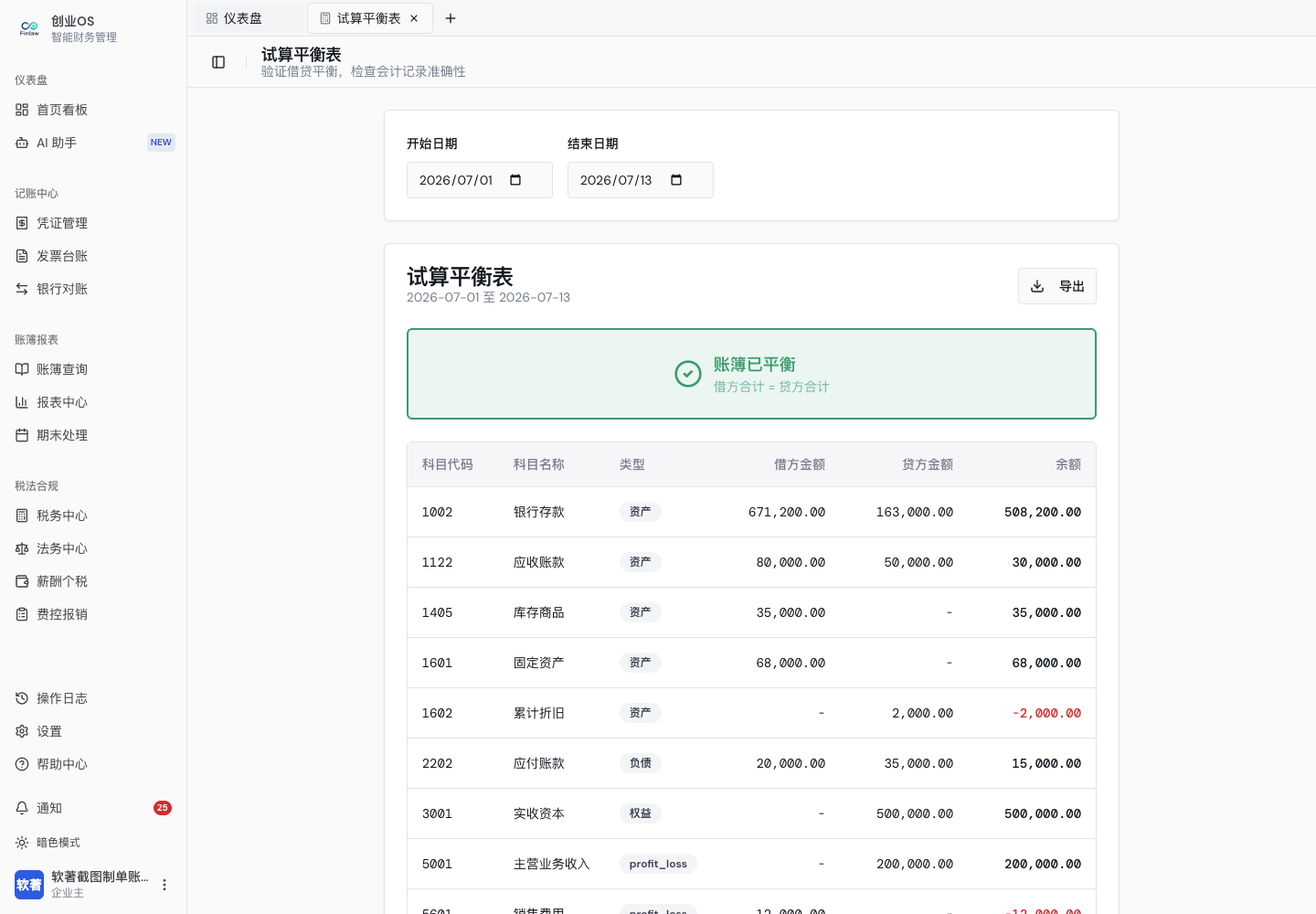The width and height of the screenshot is (1316, 914).
Task: Go to 报表中心 menu item
Action: 93,402
